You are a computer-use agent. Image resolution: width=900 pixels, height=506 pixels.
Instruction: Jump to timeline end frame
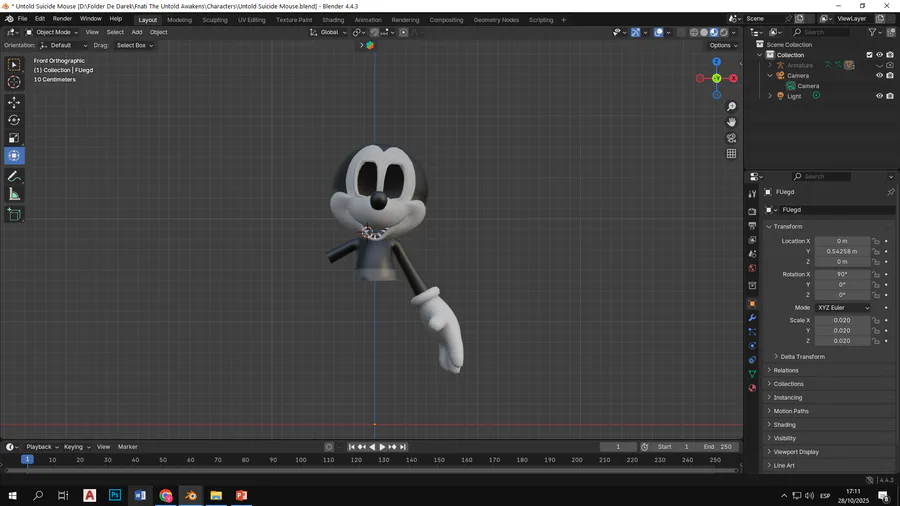click(403, 447)
